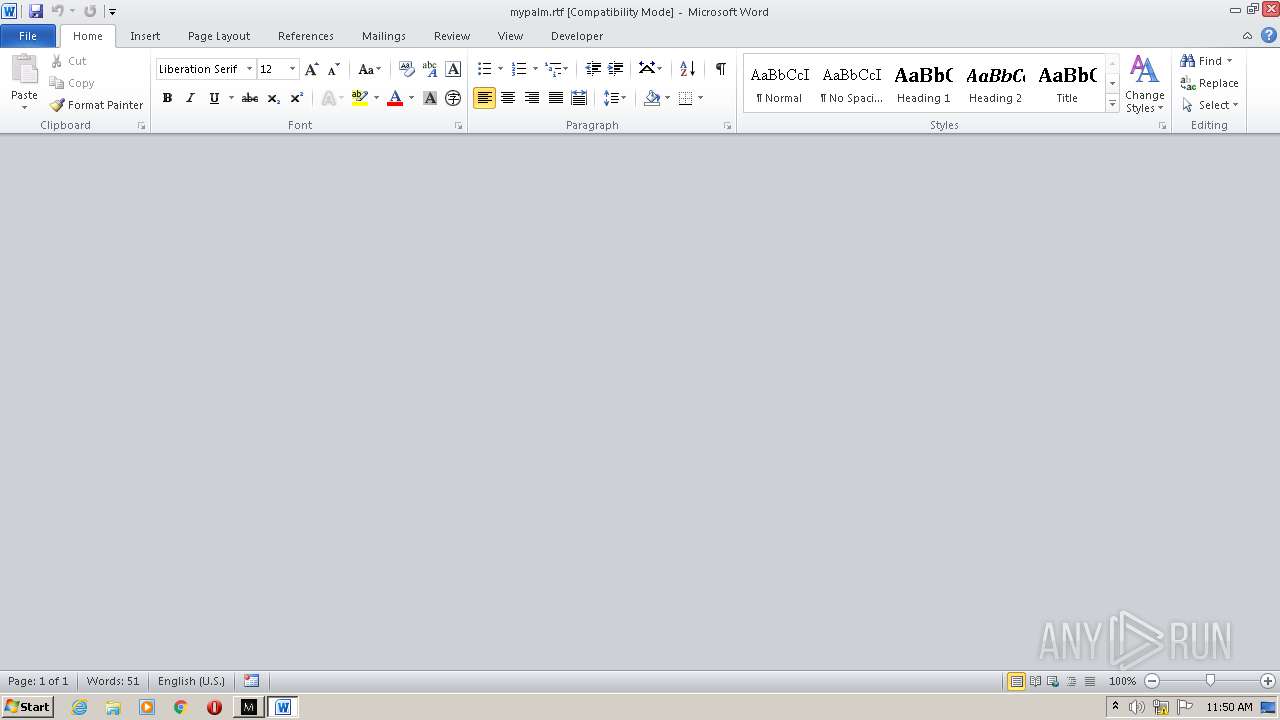Apply Title style

tap(1067, 84)
